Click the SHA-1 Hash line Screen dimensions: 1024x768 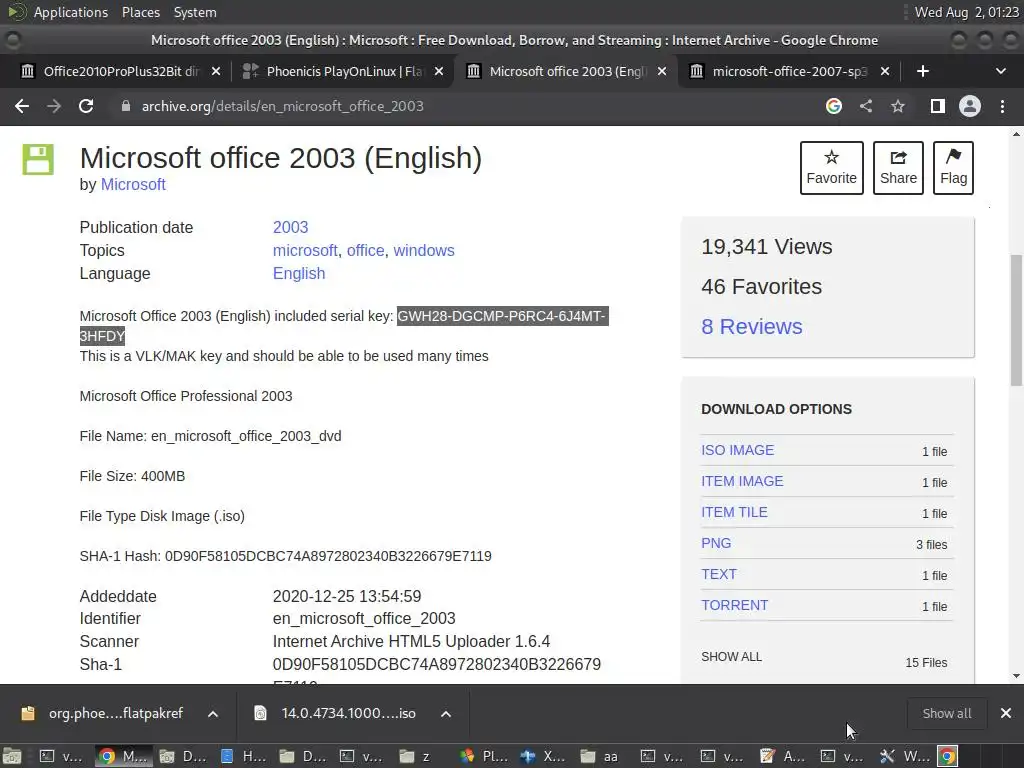tap(285, 556)
